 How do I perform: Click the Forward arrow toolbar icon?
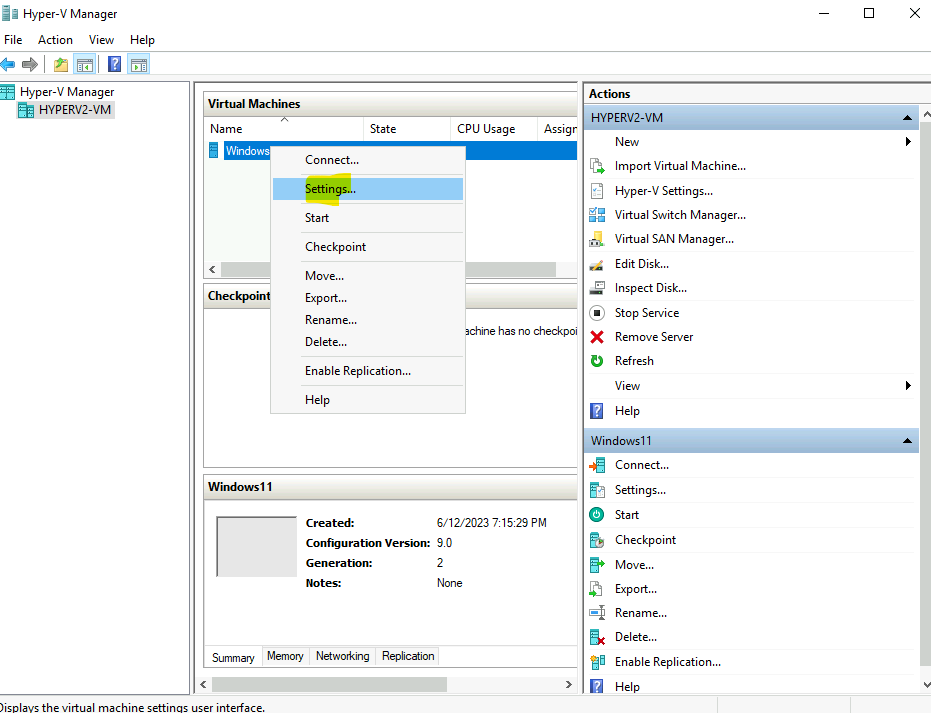click(x=30, y=64)
